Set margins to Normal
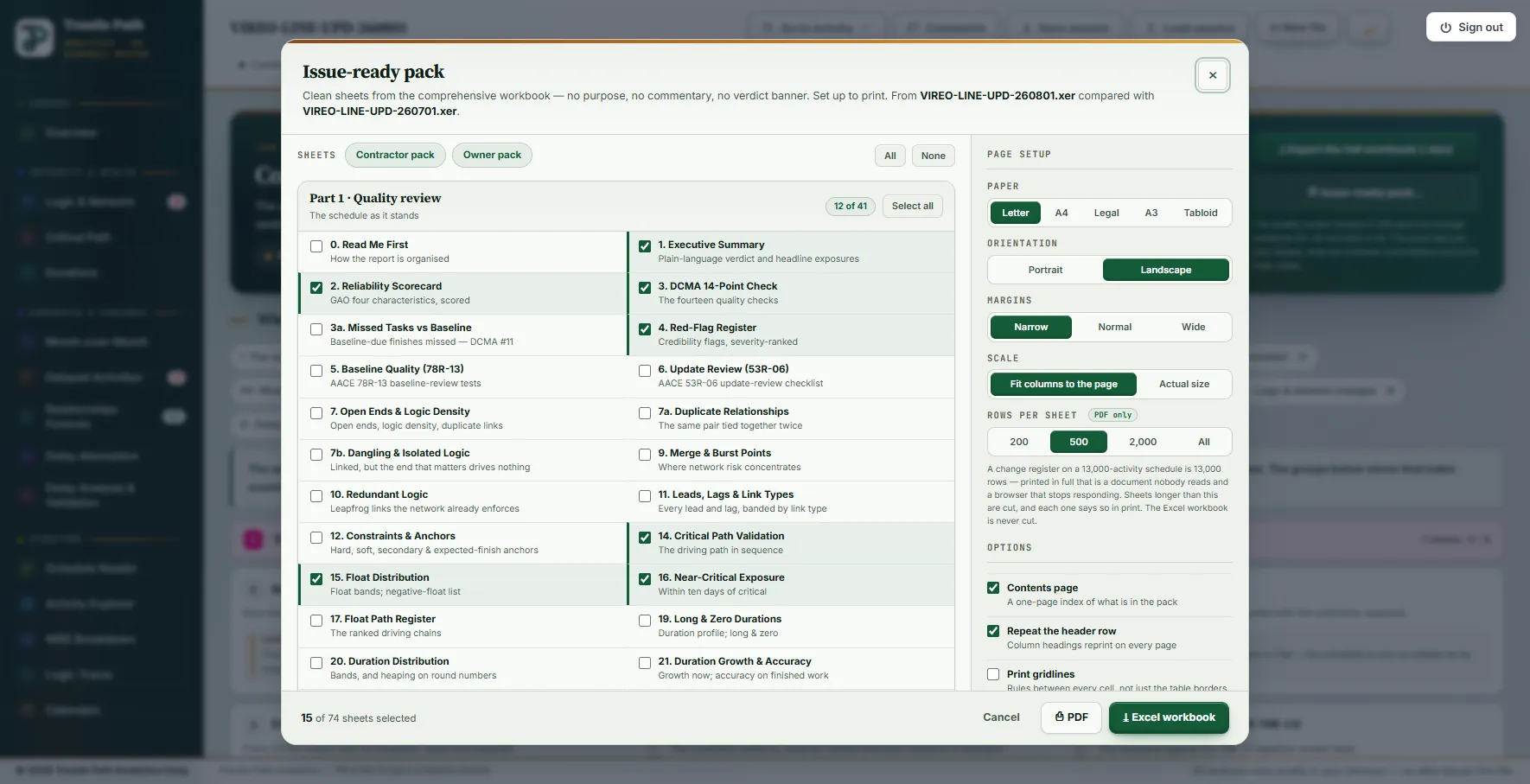 [x=1114, y=327]
